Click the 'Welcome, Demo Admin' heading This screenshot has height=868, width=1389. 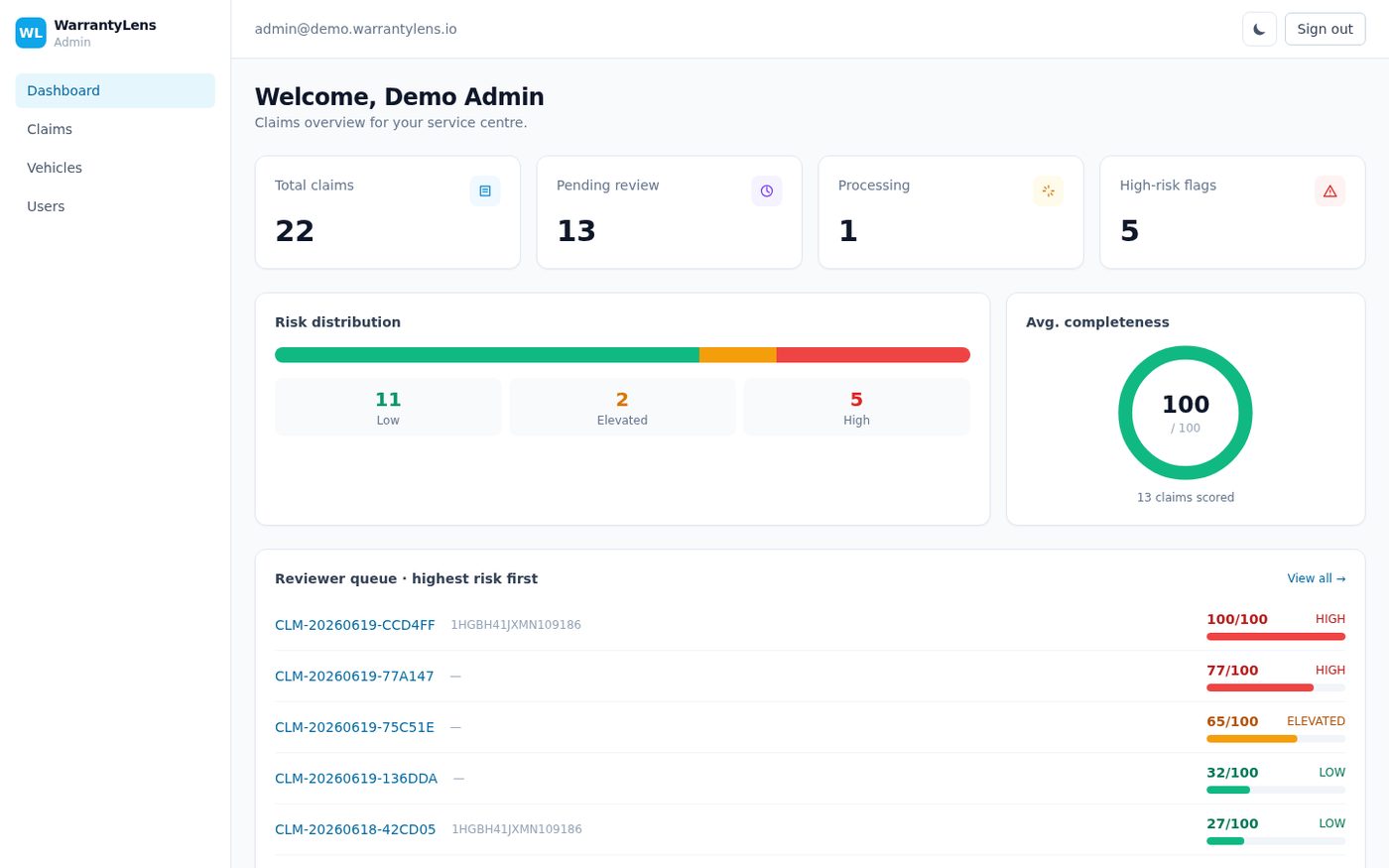pos(400,96)
